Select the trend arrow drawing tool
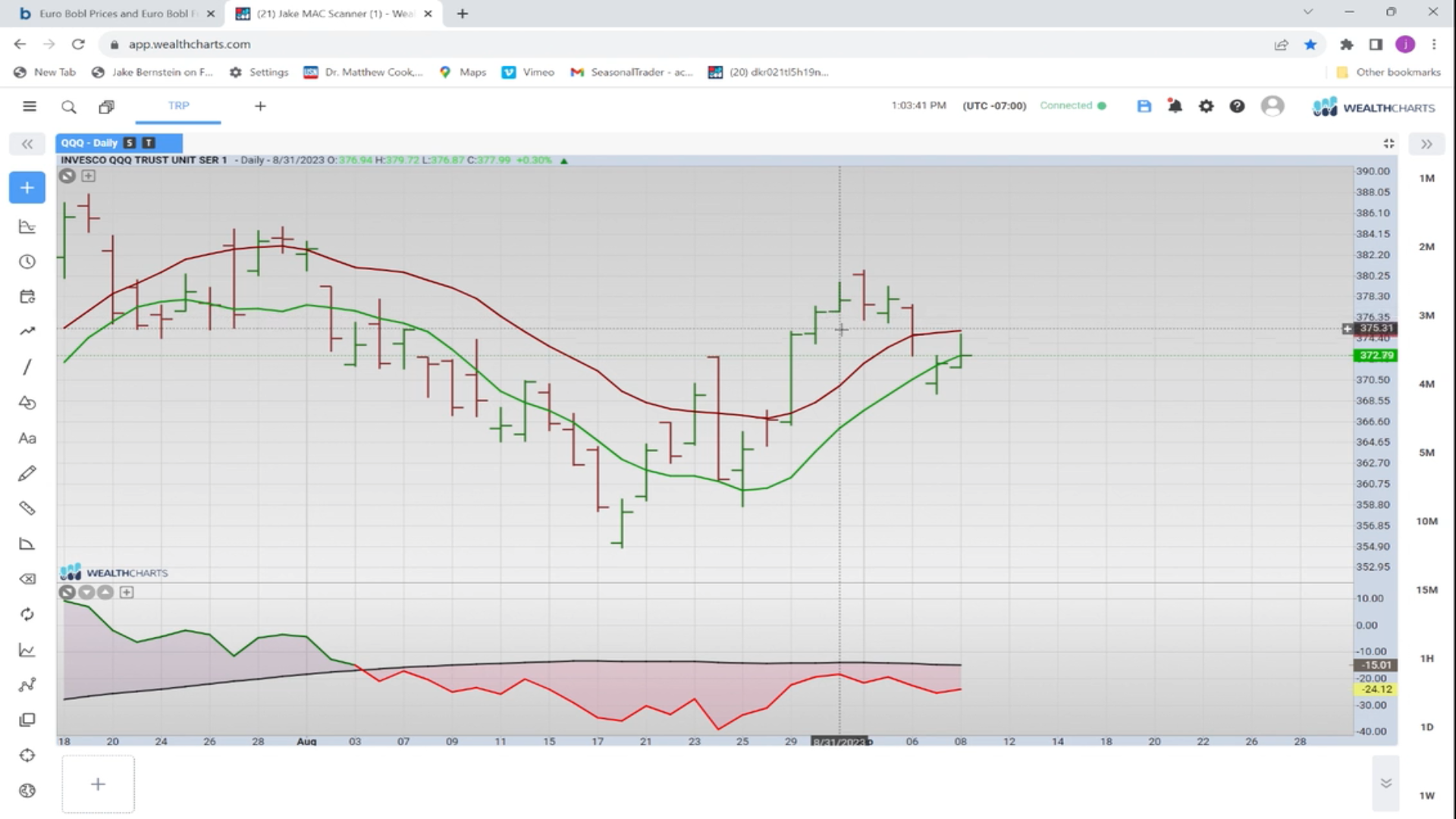Screen dimensions: 1456x819 pos(27,331)
